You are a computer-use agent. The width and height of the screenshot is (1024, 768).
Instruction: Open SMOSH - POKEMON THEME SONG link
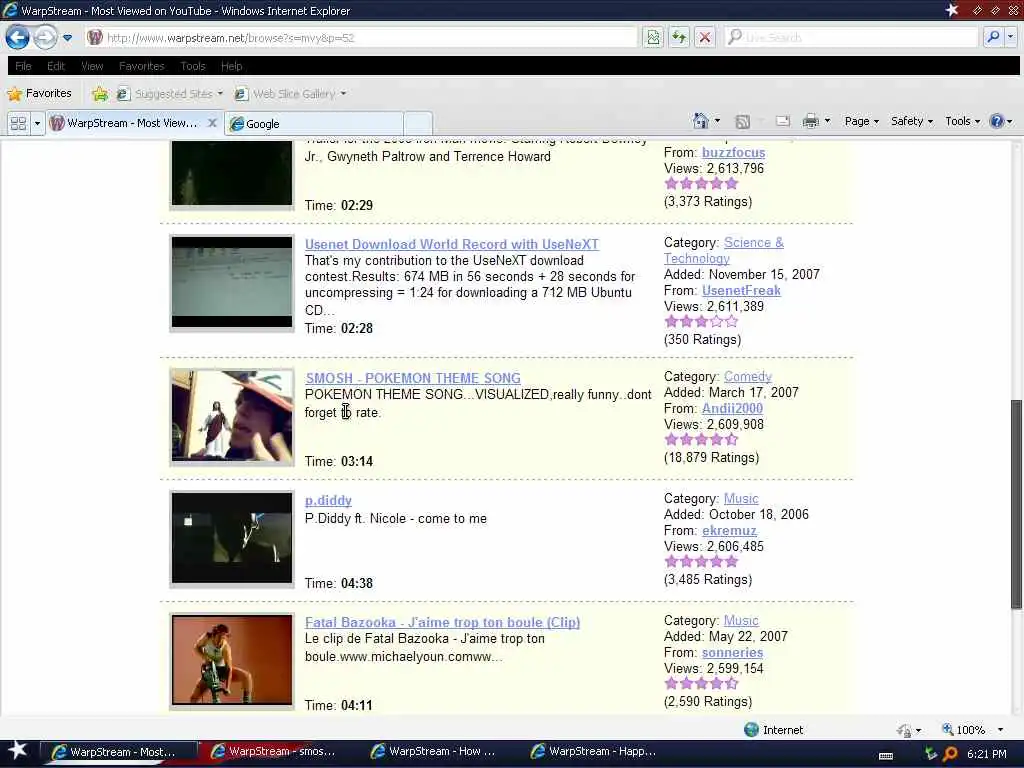click(413, 378)
